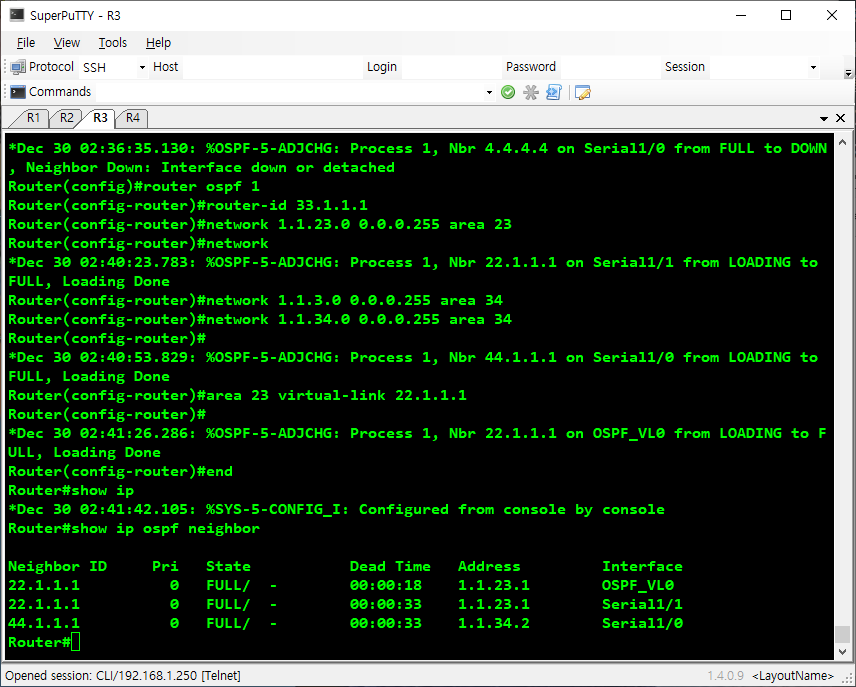Click the '<LayoutName>' status bar entry
The image size is (856, 687).
pos(792,676)
